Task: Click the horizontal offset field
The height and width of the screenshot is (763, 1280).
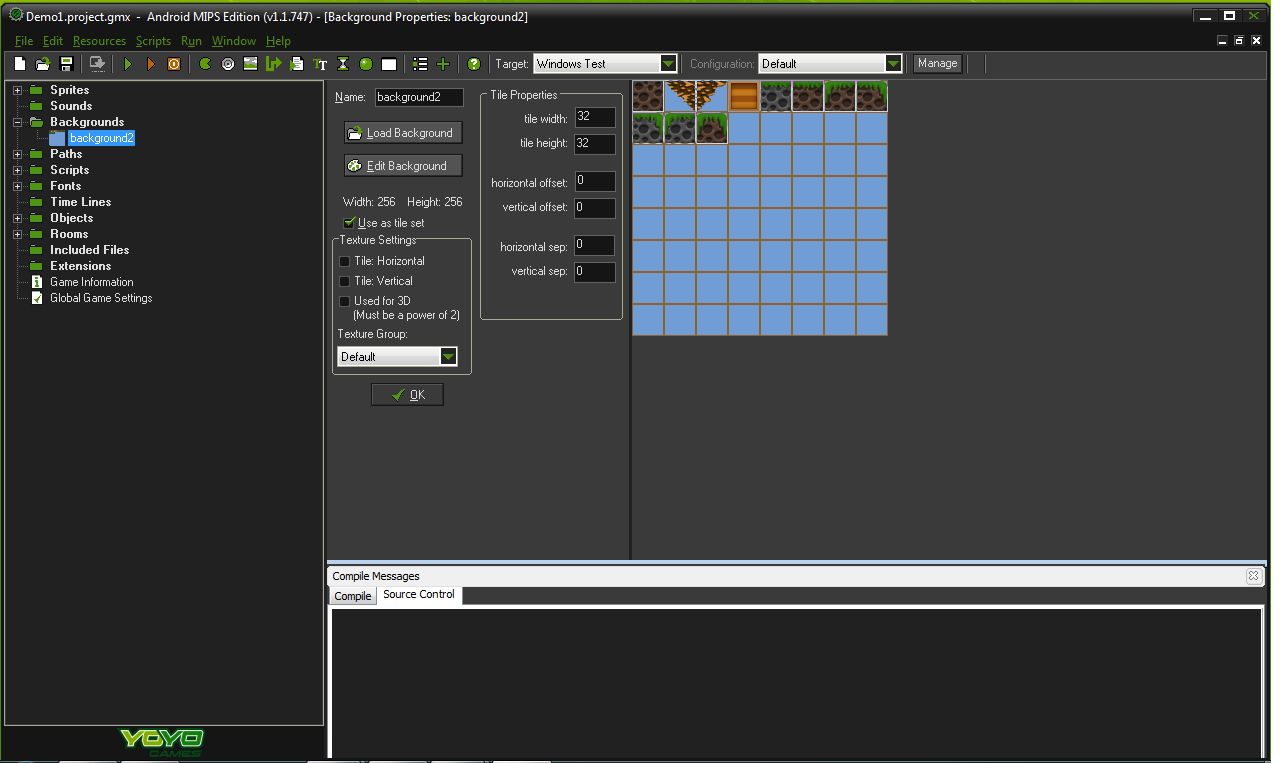Action: [x=595, y=182]
